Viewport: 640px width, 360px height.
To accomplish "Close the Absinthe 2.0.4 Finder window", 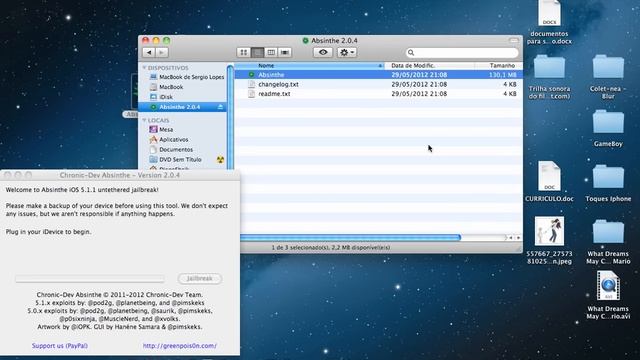I will tap(146, 40).
